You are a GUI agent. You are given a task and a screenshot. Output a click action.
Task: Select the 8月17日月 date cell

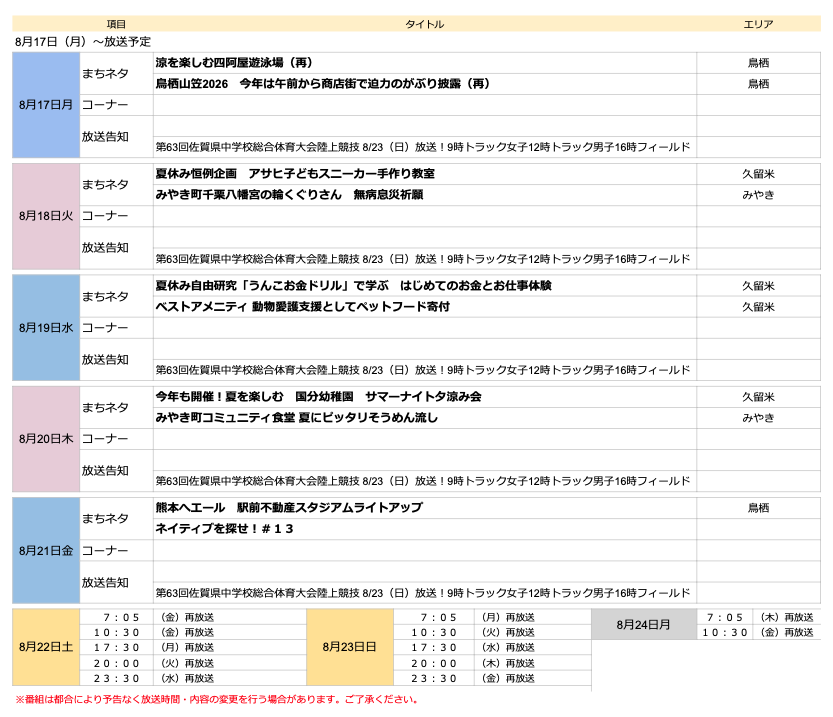pos(46,105)
